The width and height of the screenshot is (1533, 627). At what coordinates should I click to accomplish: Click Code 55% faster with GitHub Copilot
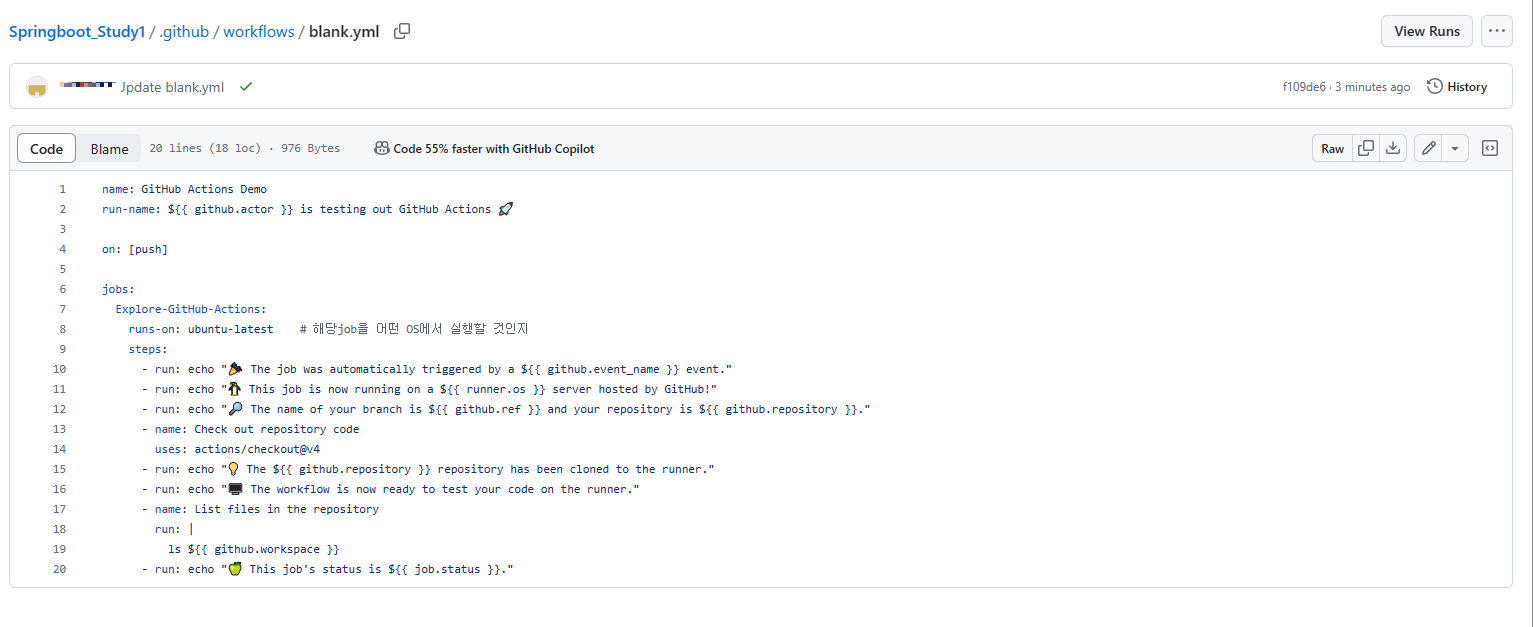pyautogui.click(x=494, y=148)
